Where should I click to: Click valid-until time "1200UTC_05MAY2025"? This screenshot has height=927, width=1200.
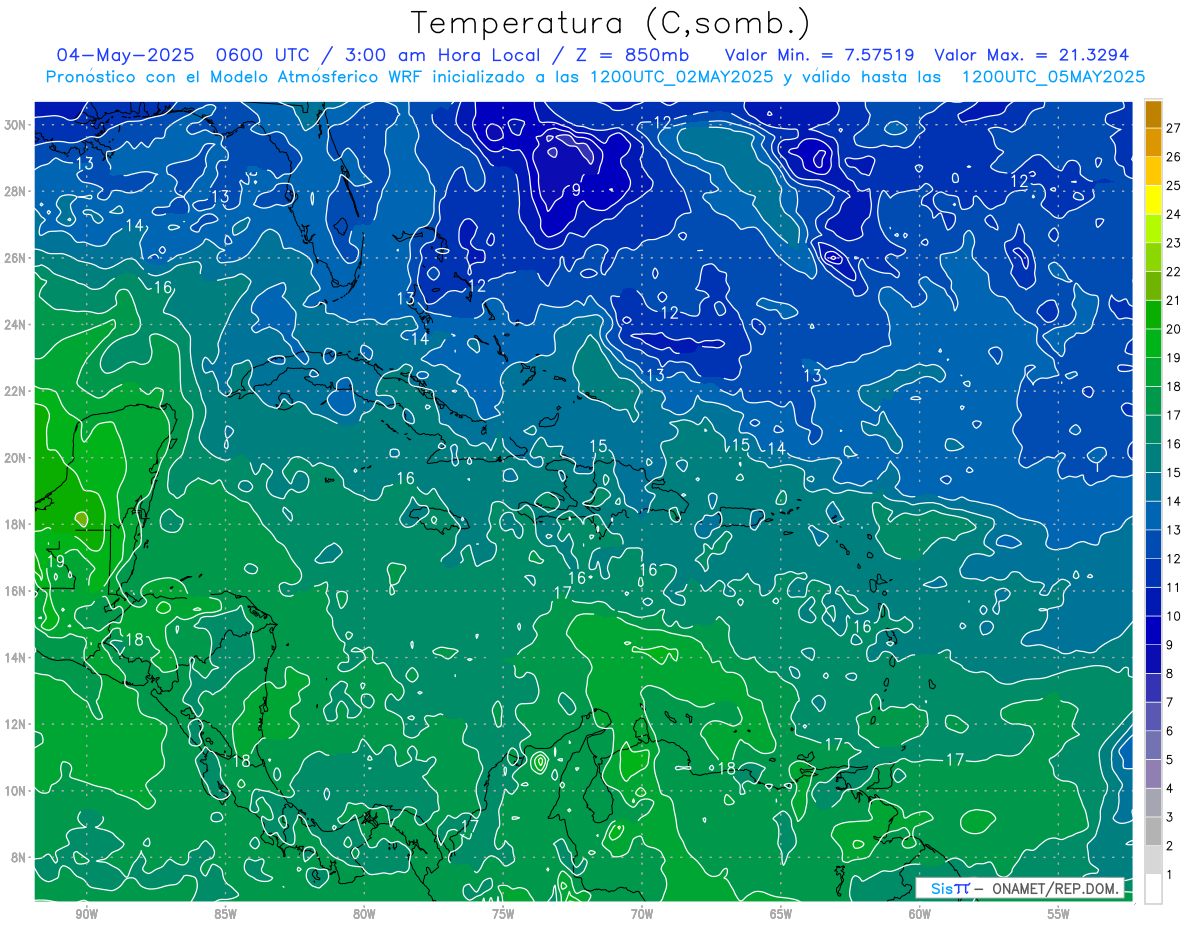(x=1053, y=77)
